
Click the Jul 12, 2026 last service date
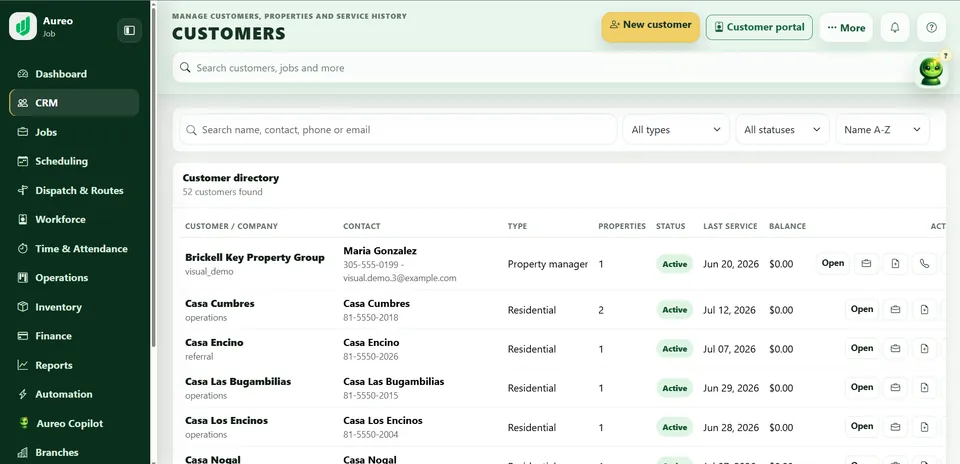tap(729, 310)
